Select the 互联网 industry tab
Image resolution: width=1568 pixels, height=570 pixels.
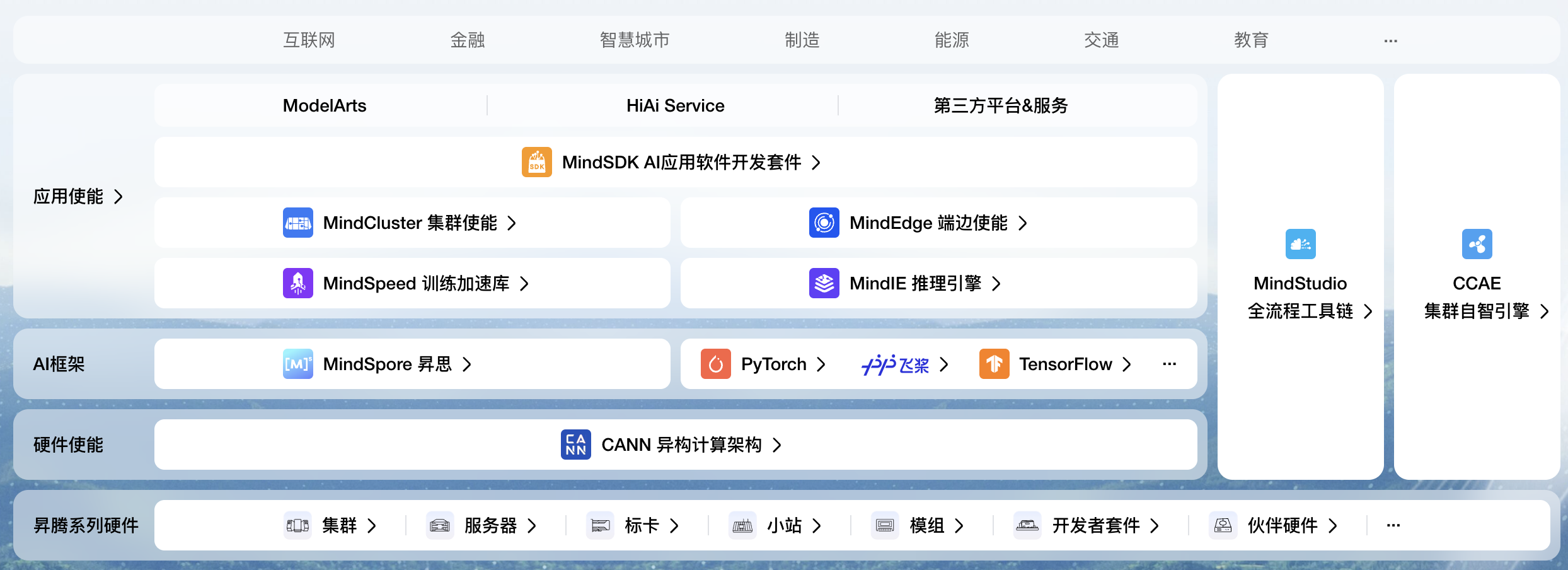point(309,40)
